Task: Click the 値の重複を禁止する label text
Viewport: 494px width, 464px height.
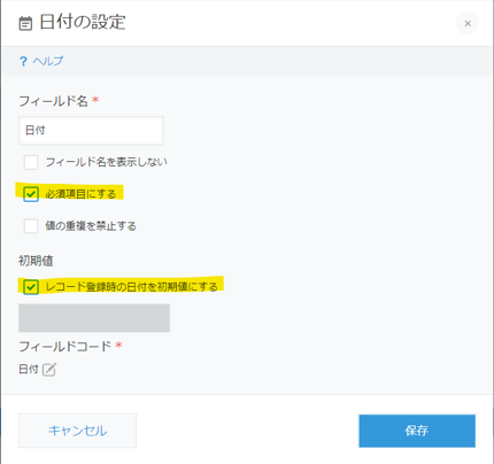Action: click(91, 226)
